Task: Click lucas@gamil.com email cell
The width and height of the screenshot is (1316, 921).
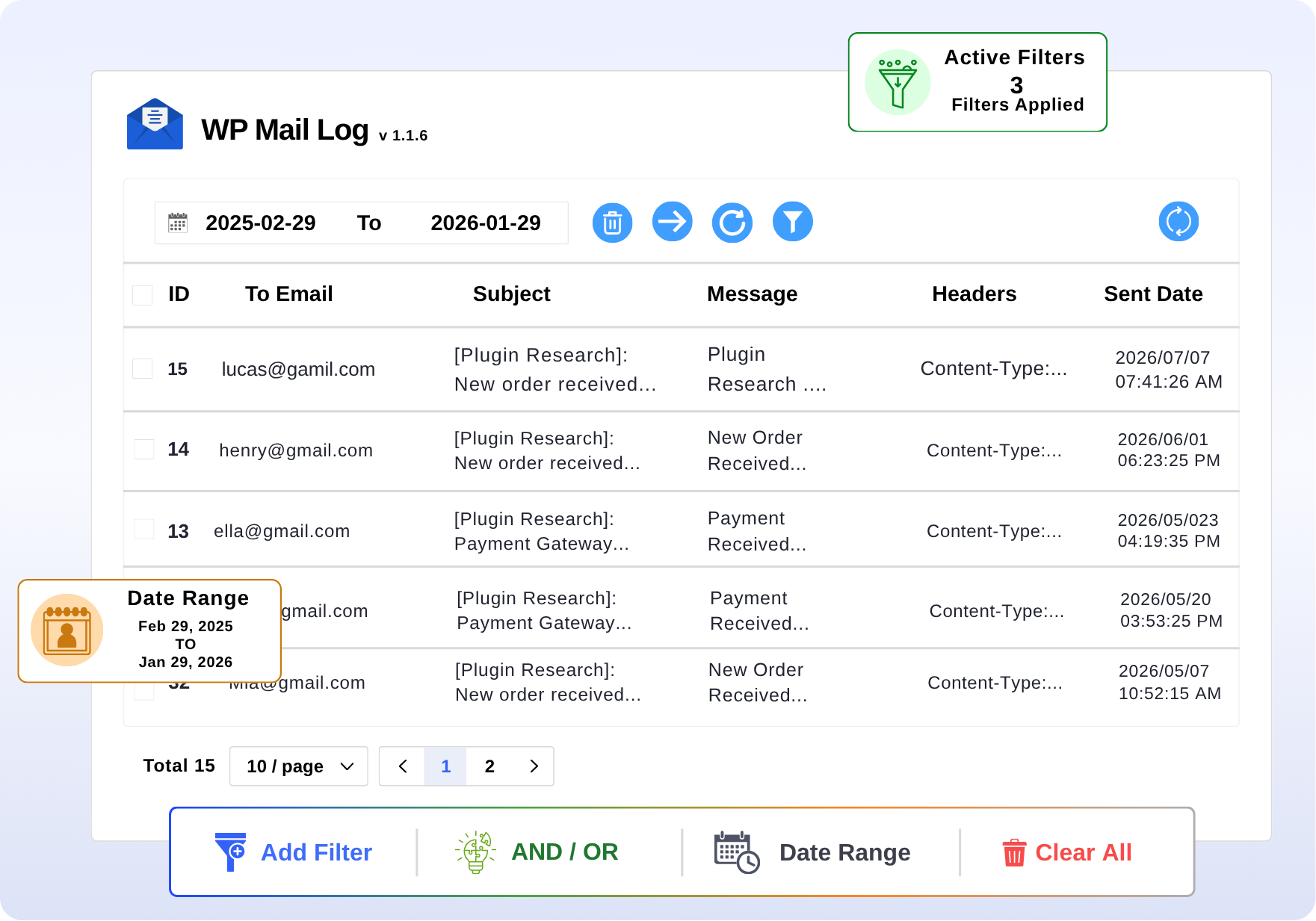Action: click(298, 370)
